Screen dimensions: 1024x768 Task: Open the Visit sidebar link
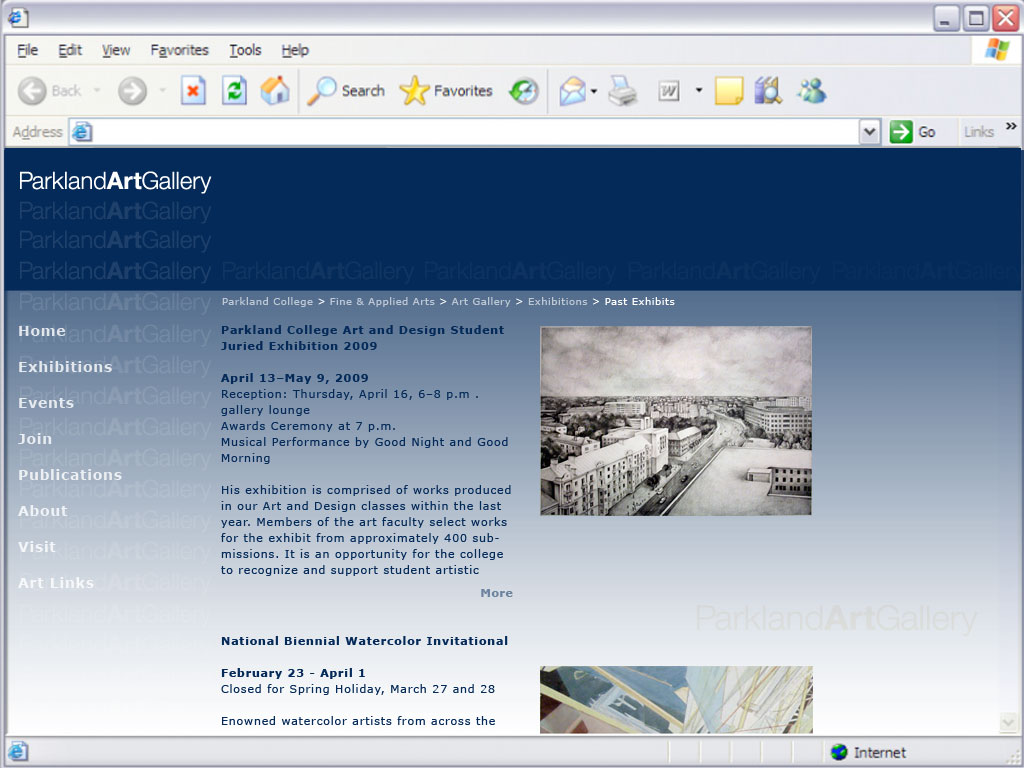tap(37, 547)
